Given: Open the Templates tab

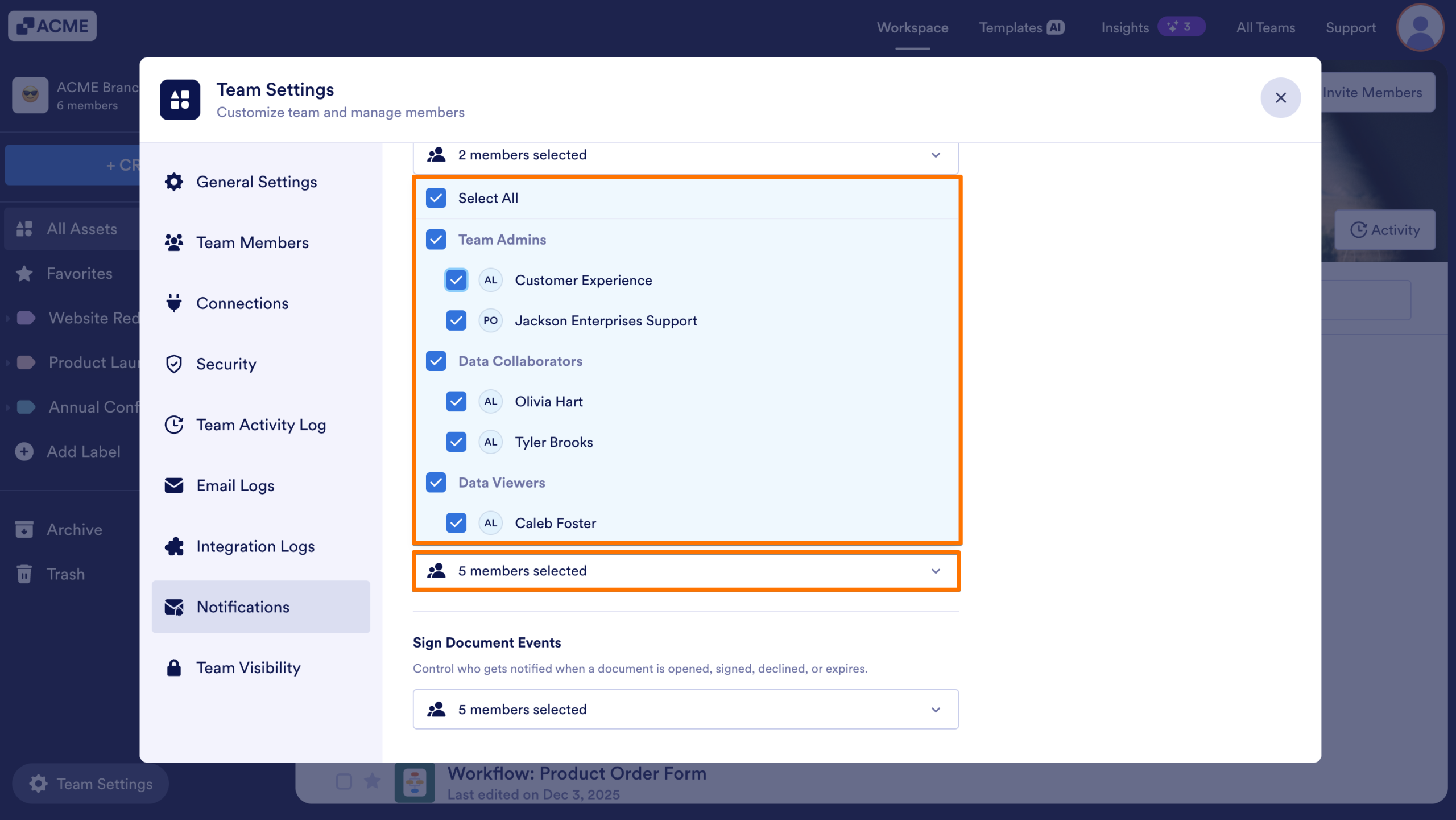Looking at the screenshot, I should point(1021,27).
